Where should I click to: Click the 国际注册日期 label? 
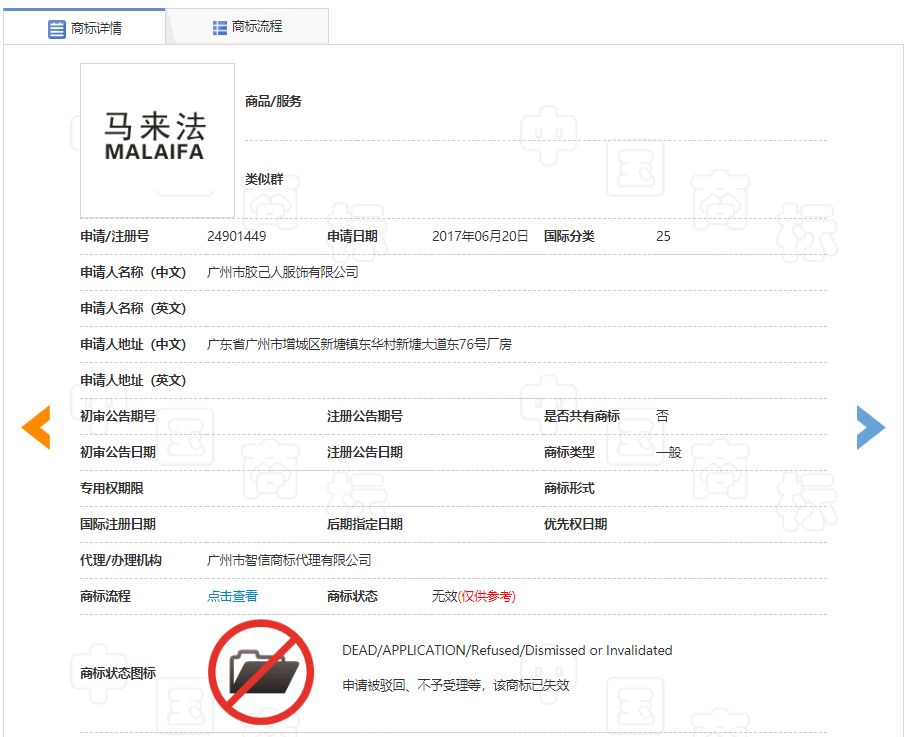pos(118,524)
